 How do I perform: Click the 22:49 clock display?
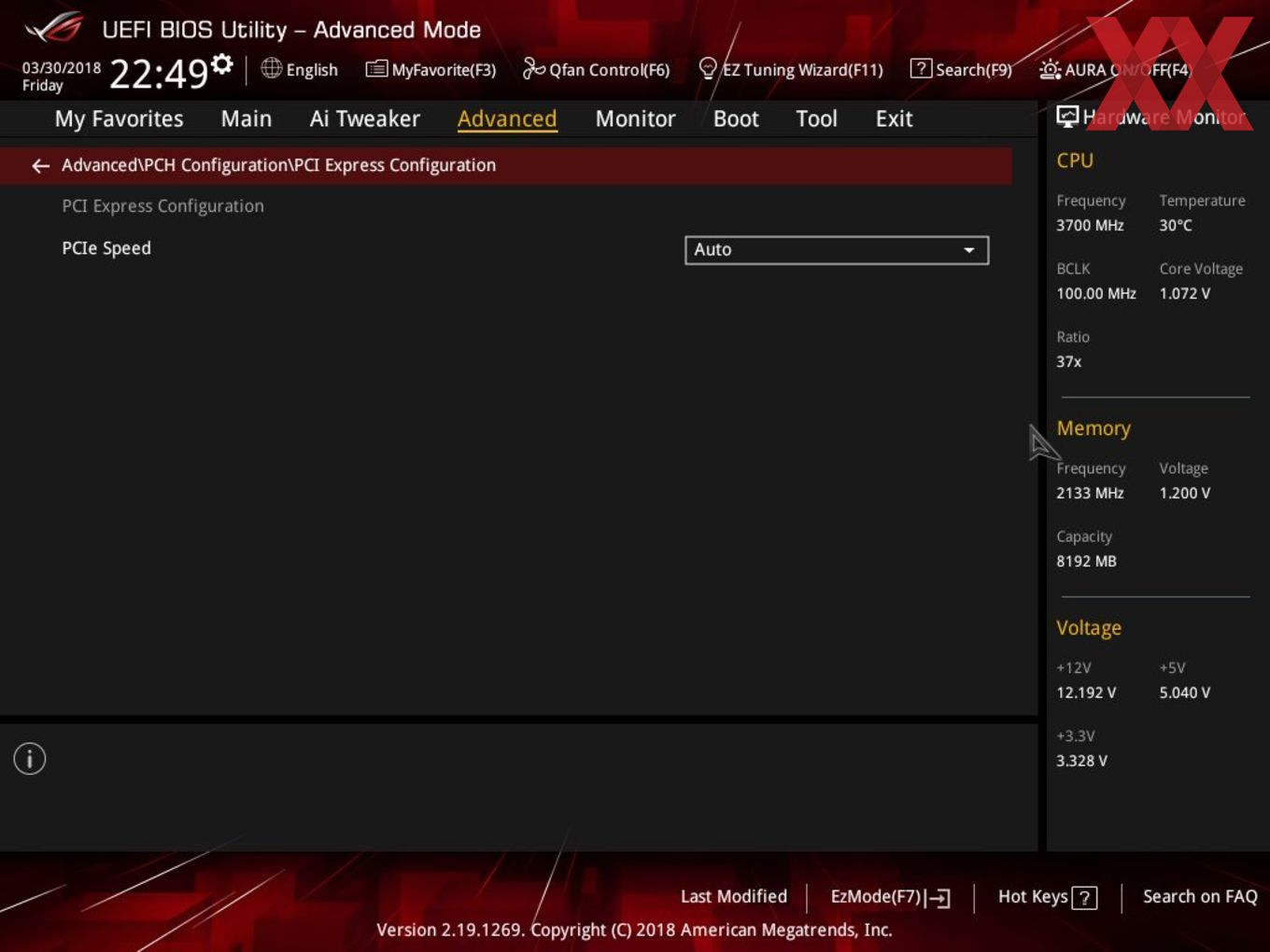(x=159, y=73)
